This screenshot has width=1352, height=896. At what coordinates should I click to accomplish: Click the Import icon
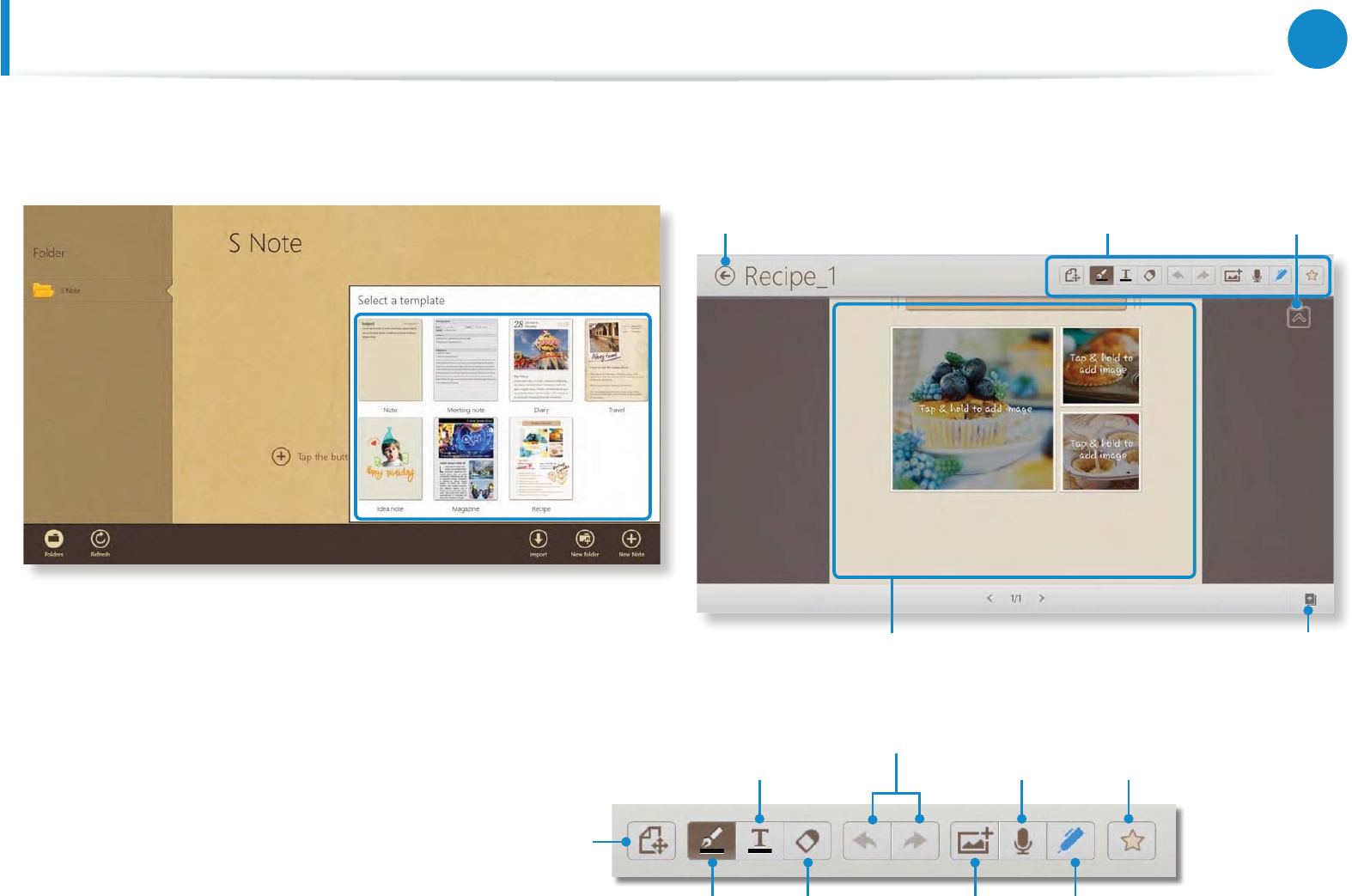(x=539, y=539)
